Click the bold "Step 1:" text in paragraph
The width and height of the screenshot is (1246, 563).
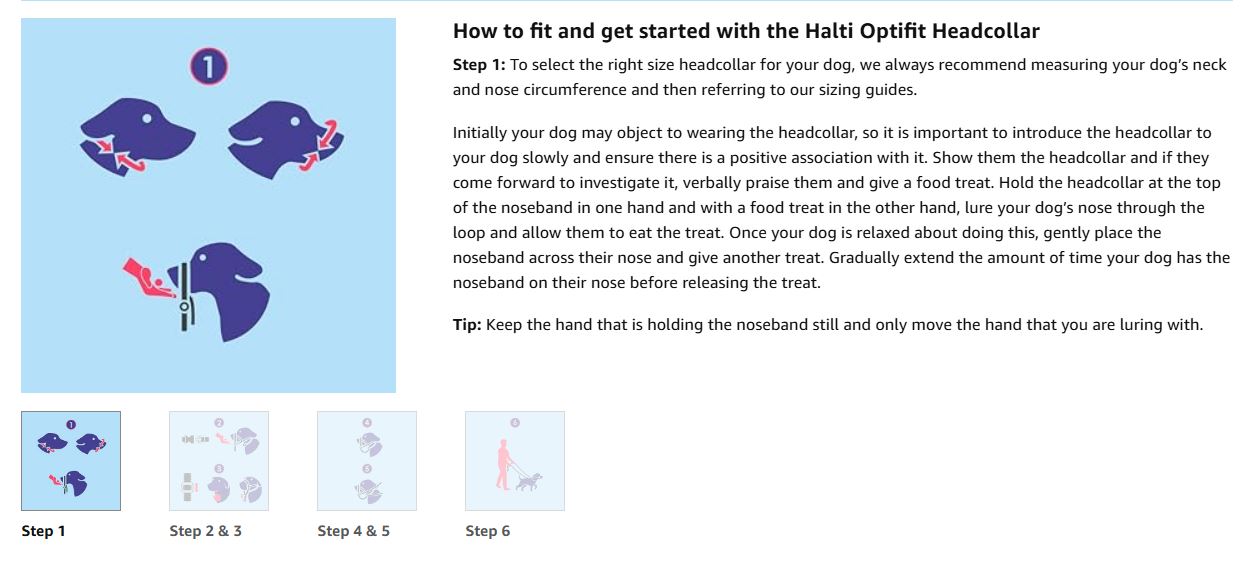(x=480, y=65)
